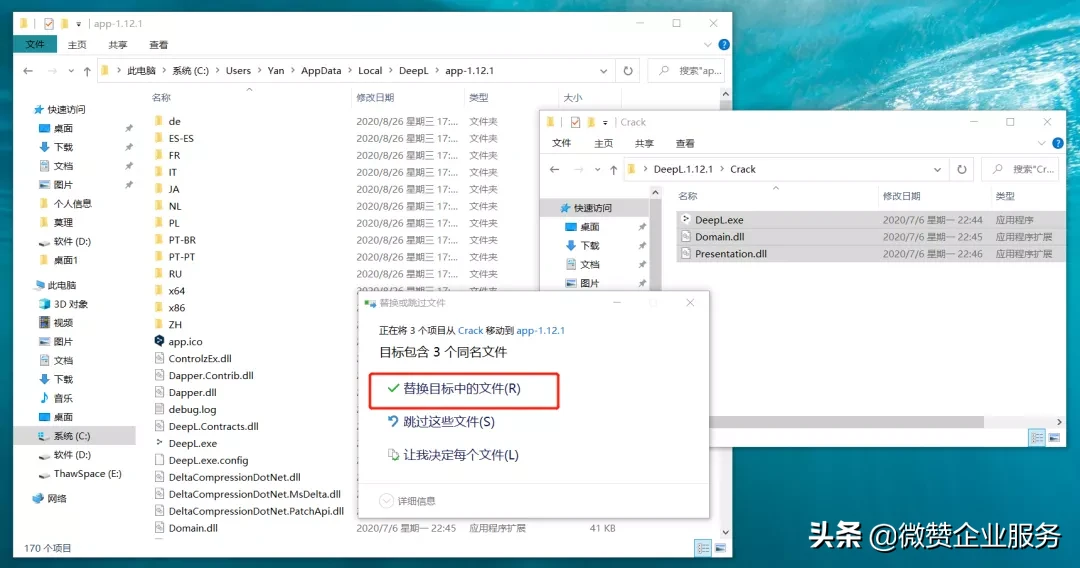The height and width of the screenshot is (568, 1080).
Task: Expand ribbon chevron in Crack window
Action: tap(1041, 143)
